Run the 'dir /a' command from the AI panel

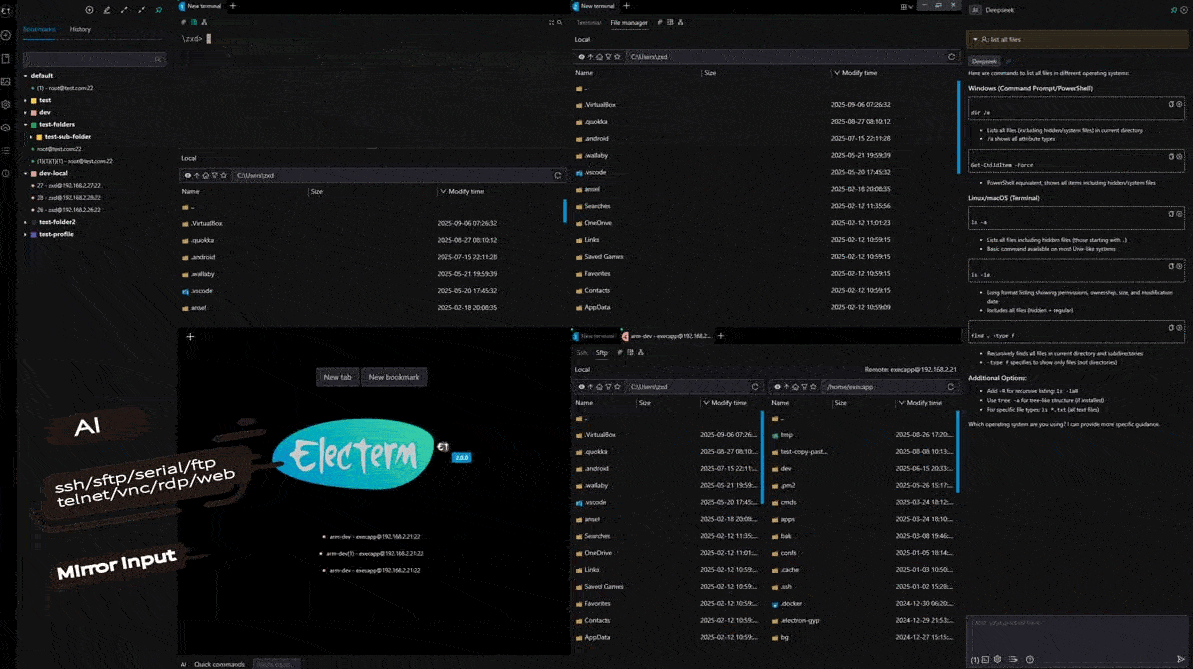pos(1179,104)
